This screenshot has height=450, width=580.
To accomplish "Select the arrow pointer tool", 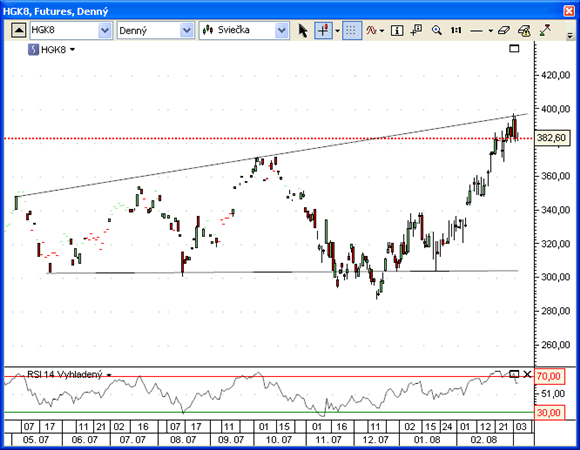I will click(x=303, y=30).
